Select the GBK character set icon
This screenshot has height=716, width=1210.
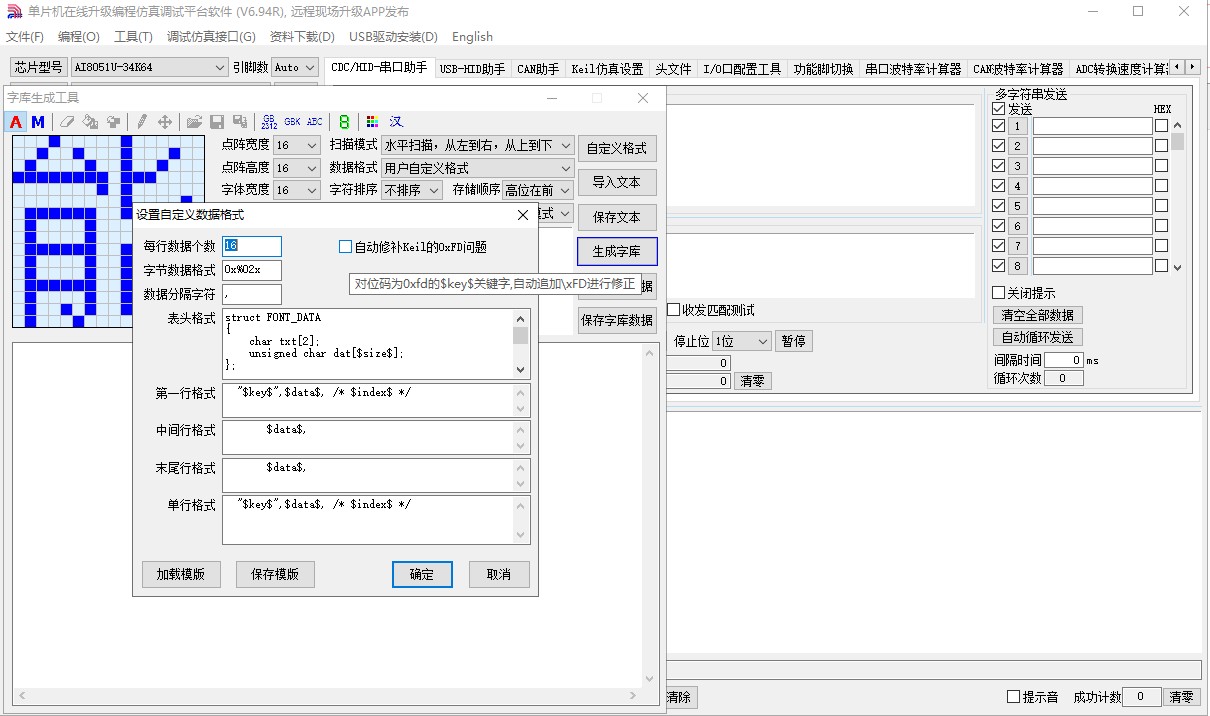292,122
